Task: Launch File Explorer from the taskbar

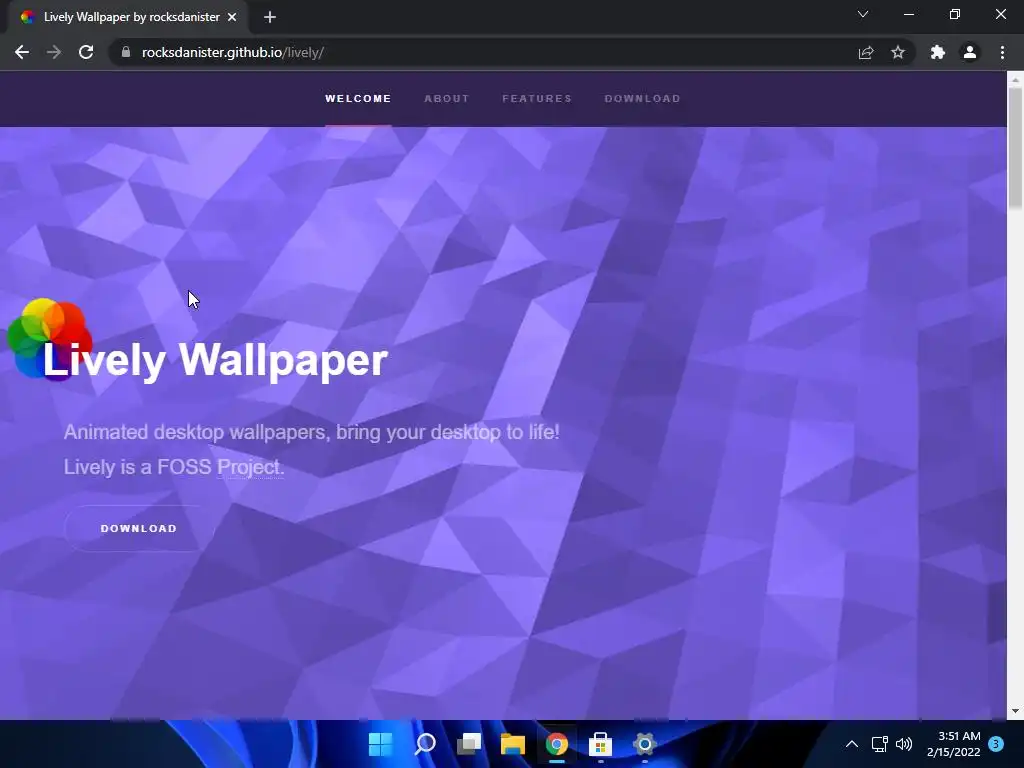Action: click(513, 743)
